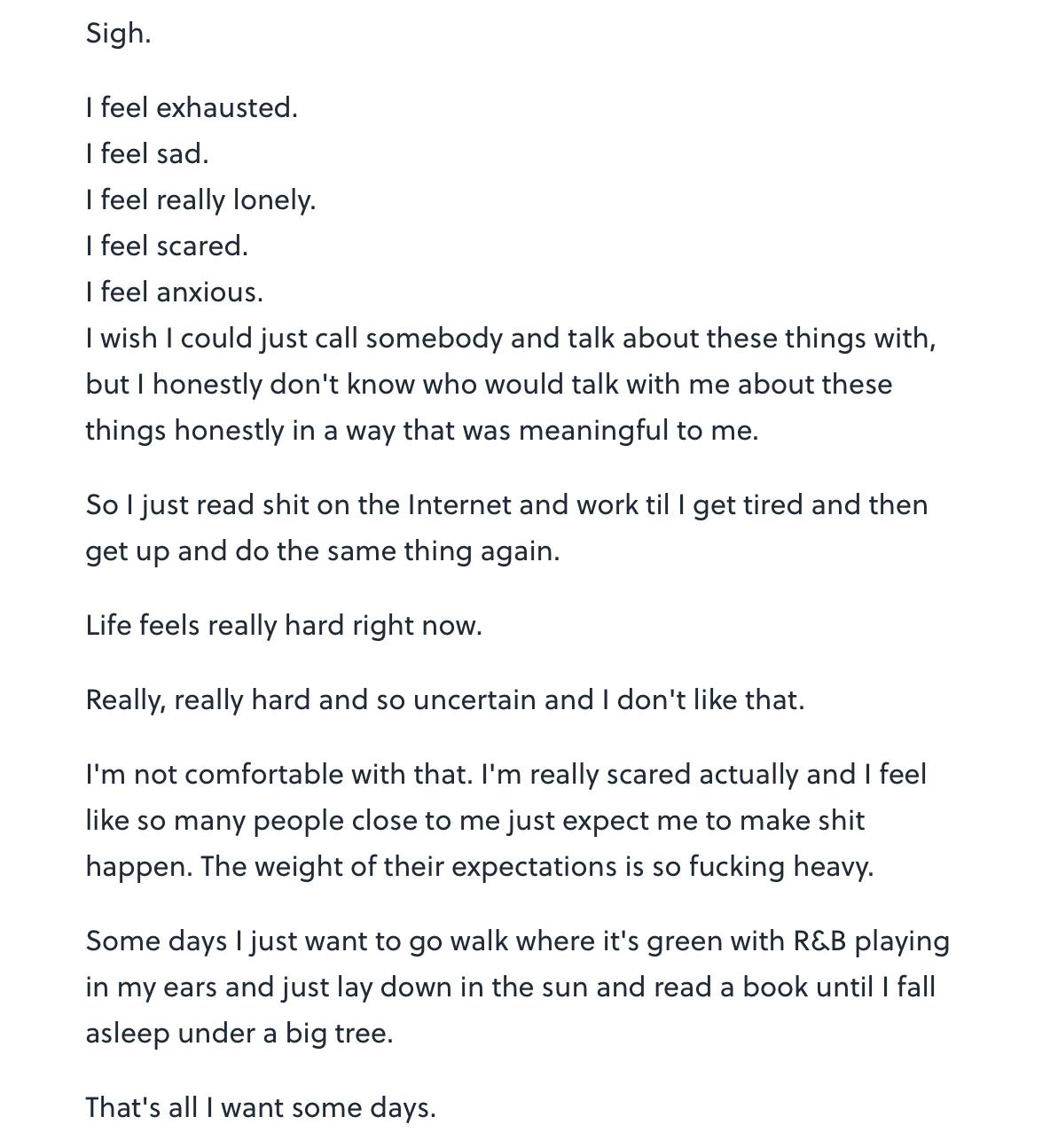Click the line starting 'I wish I could just call'

pyautogui.click(x=511, y=339)
